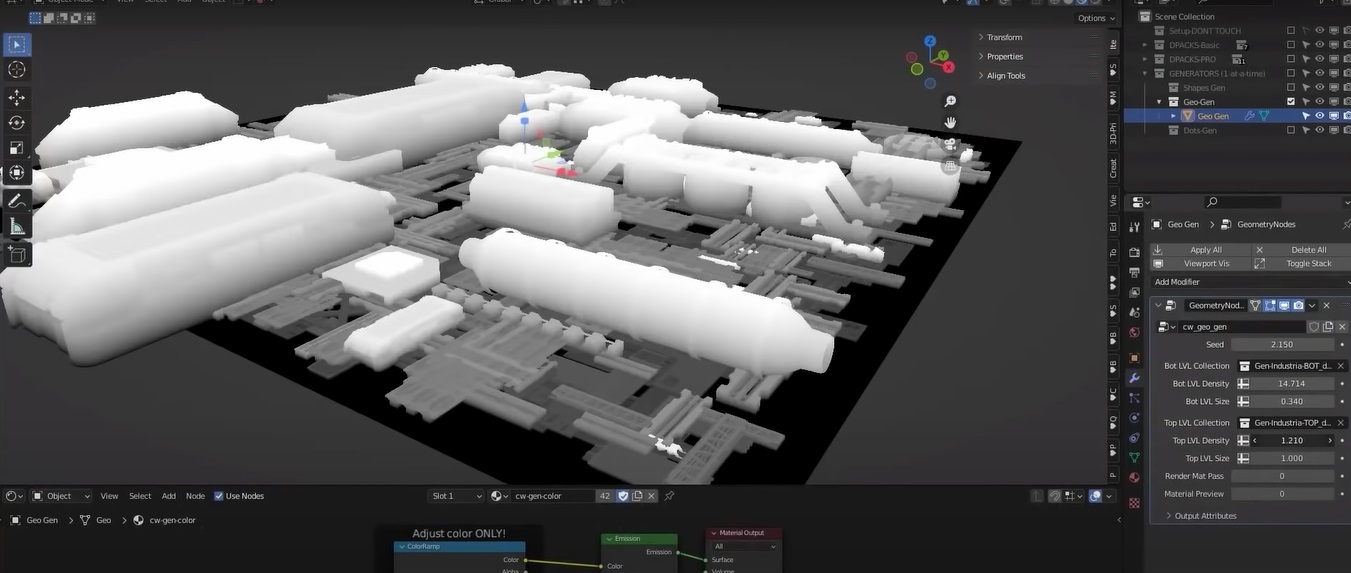
Task: Pick the Measure tool
Action: click(x=17, y=227)
